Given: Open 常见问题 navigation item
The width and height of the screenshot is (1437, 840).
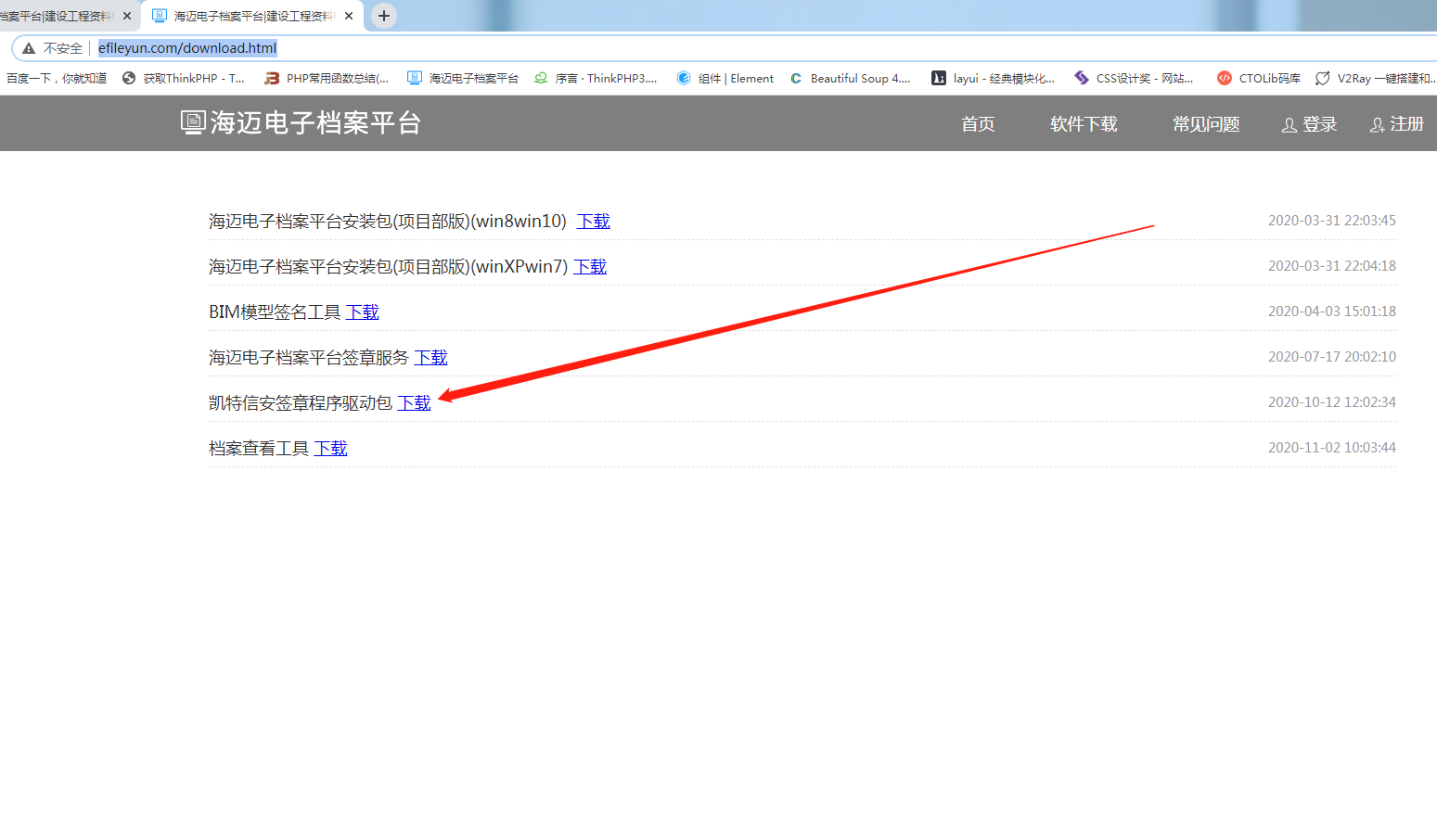Looking at the screenshot, I should [x=1206, y=124].
